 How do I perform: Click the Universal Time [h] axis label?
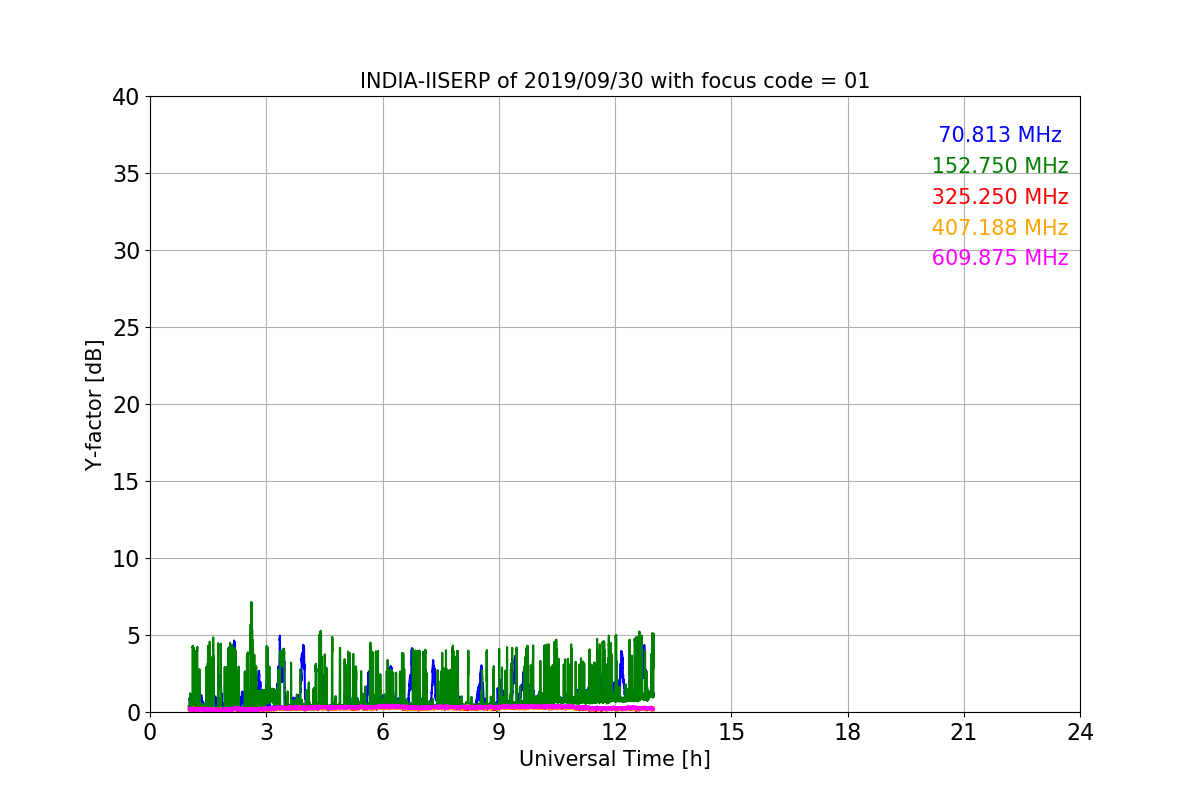(x=614, y=759)
